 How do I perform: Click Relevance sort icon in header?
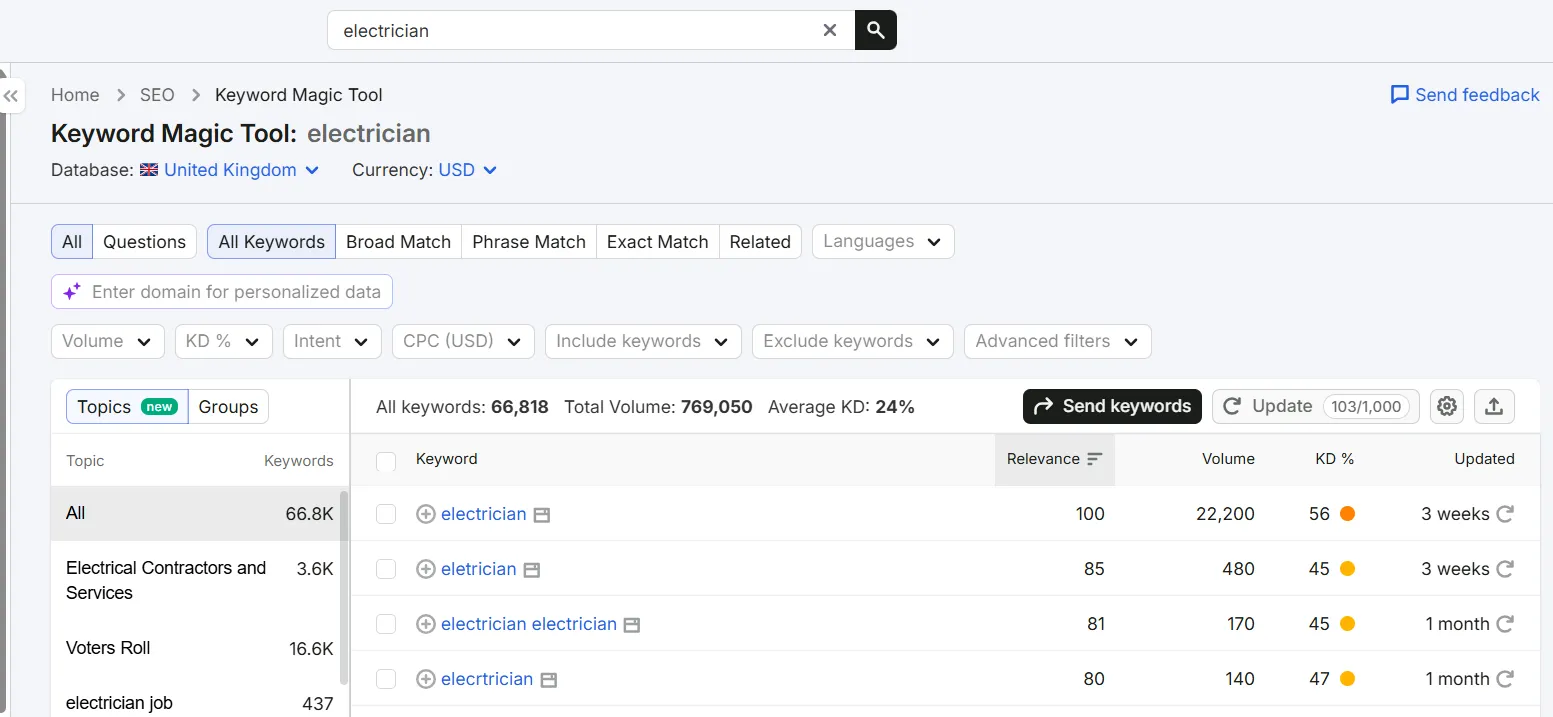pyautogui.click(x=1095, y=459)
